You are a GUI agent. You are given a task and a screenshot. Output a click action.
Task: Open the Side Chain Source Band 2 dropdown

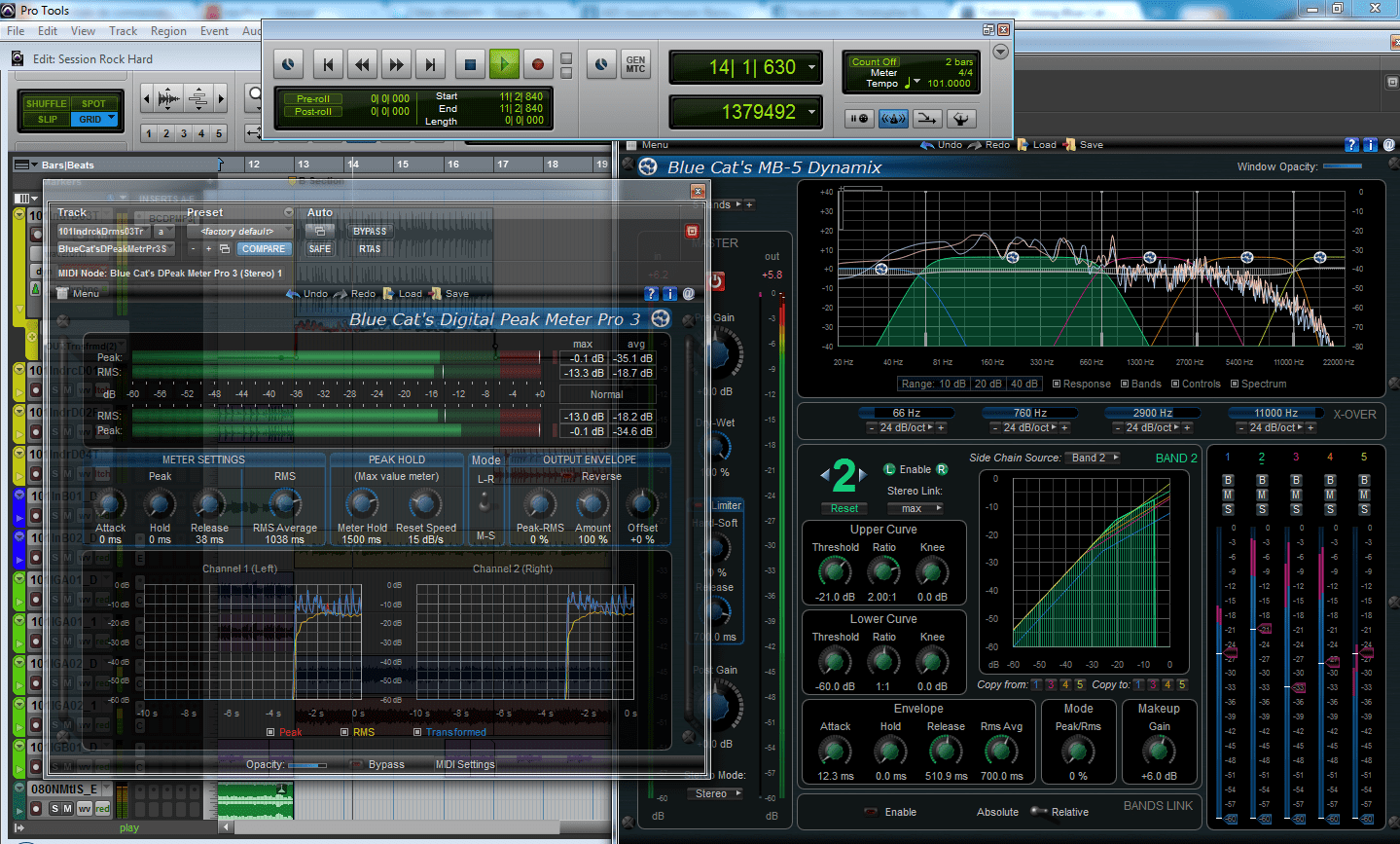point(1094,458)
